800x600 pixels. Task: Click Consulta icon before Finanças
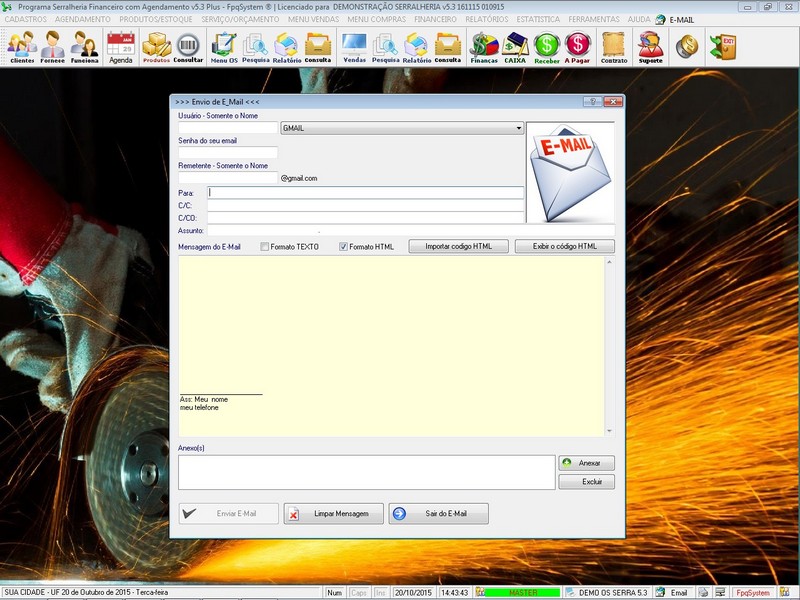pyautogui.click(x=448, y=47)
